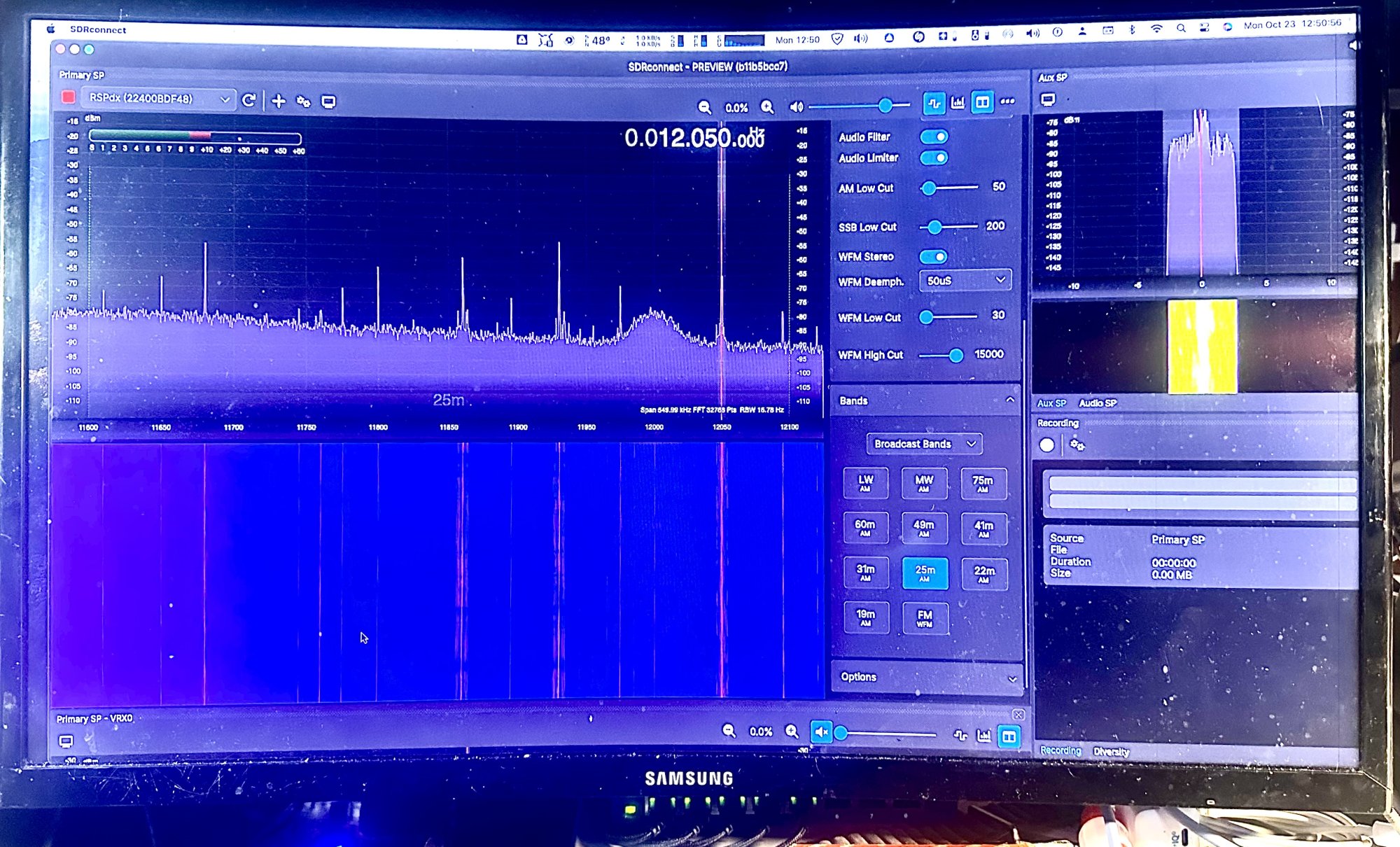Open the RSPdx device selection dropdown
Image resolution: width=1400 pixels, height=847 pixels.
point(158,99)
